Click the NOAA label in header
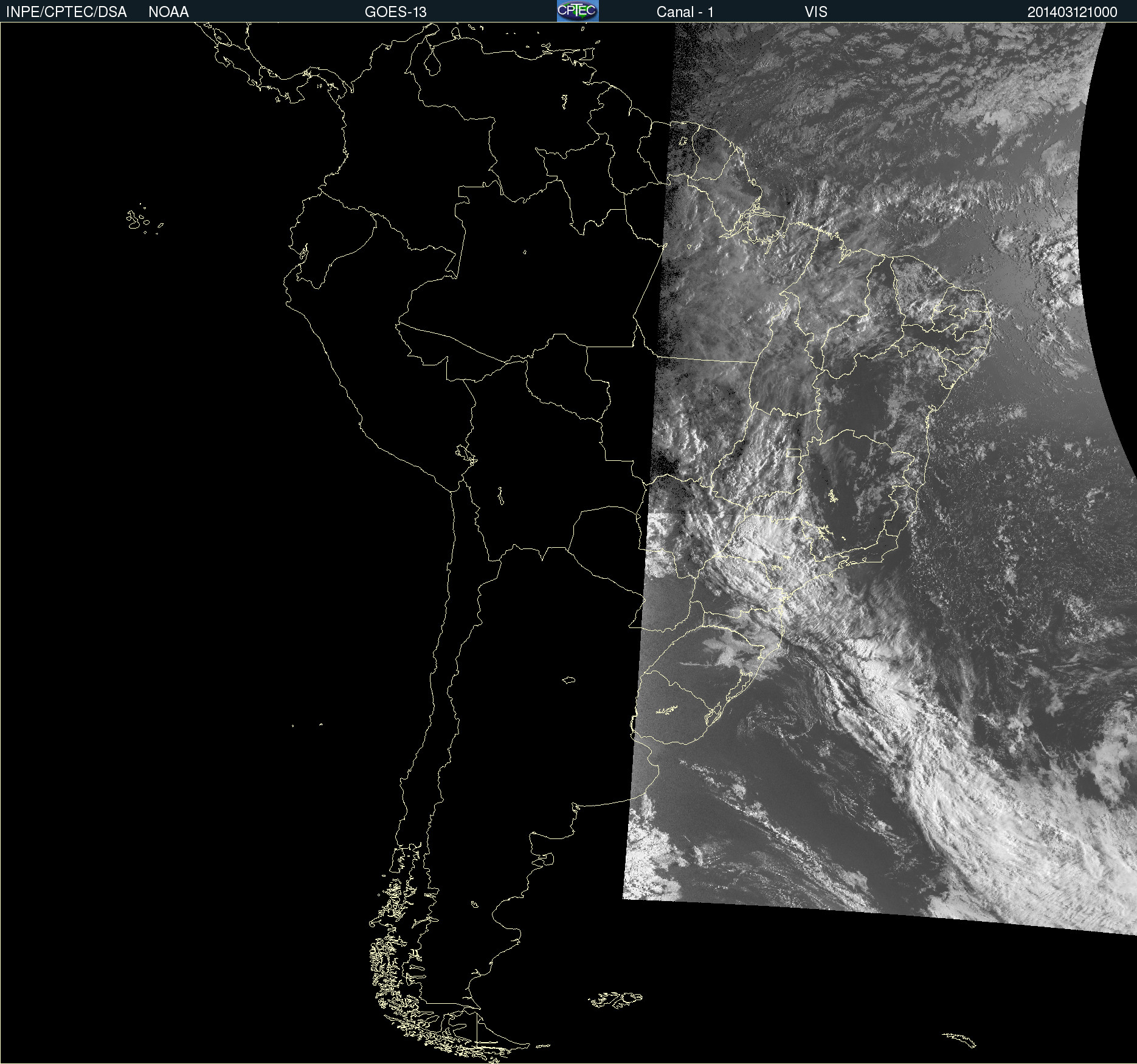This screenshot has width=1137, height=1064. tap(168, 12)
